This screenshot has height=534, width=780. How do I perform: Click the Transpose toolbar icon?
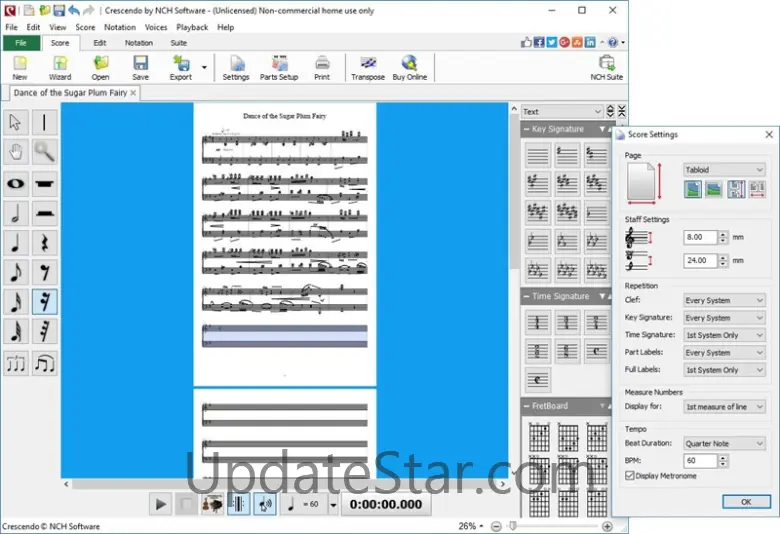tap(368, 67)
